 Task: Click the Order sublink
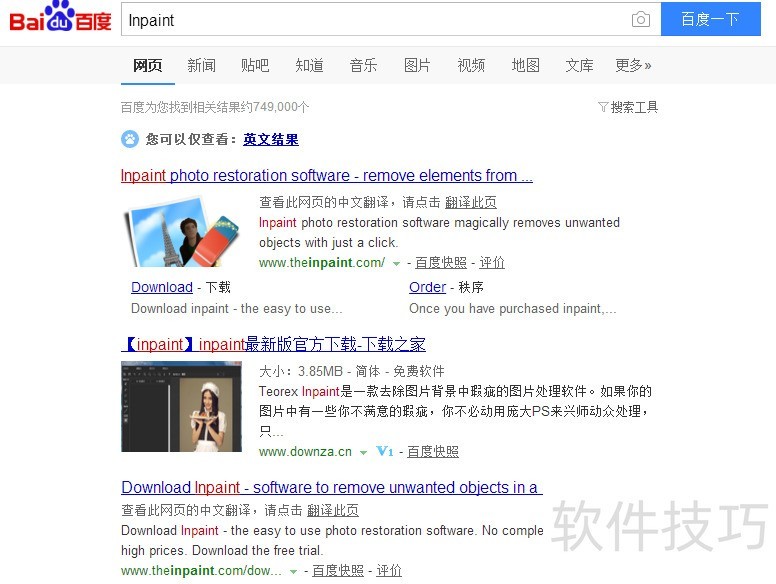coord(428,287)
